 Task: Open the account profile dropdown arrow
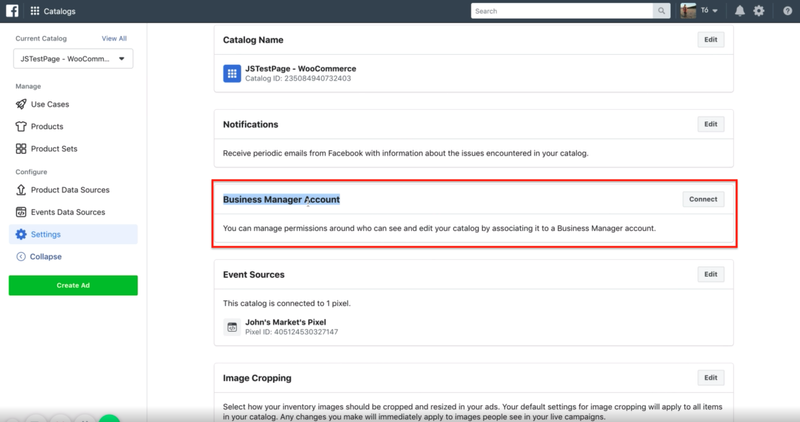(715, 11)
